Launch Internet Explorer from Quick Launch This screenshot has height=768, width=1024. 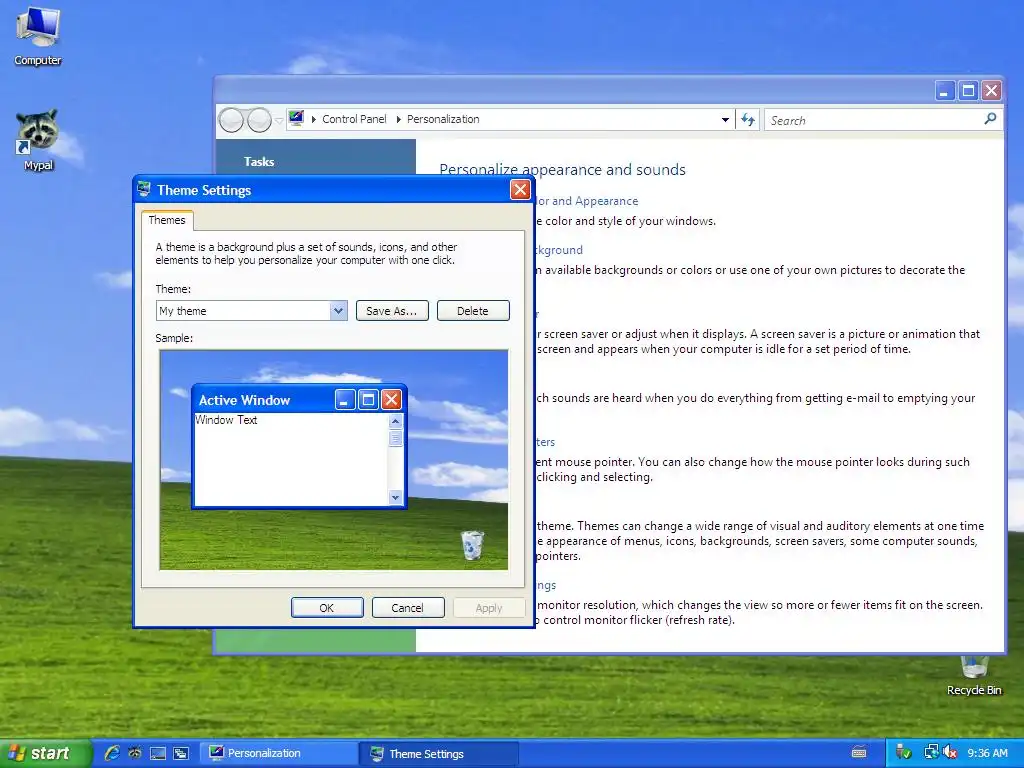(112, 753)
